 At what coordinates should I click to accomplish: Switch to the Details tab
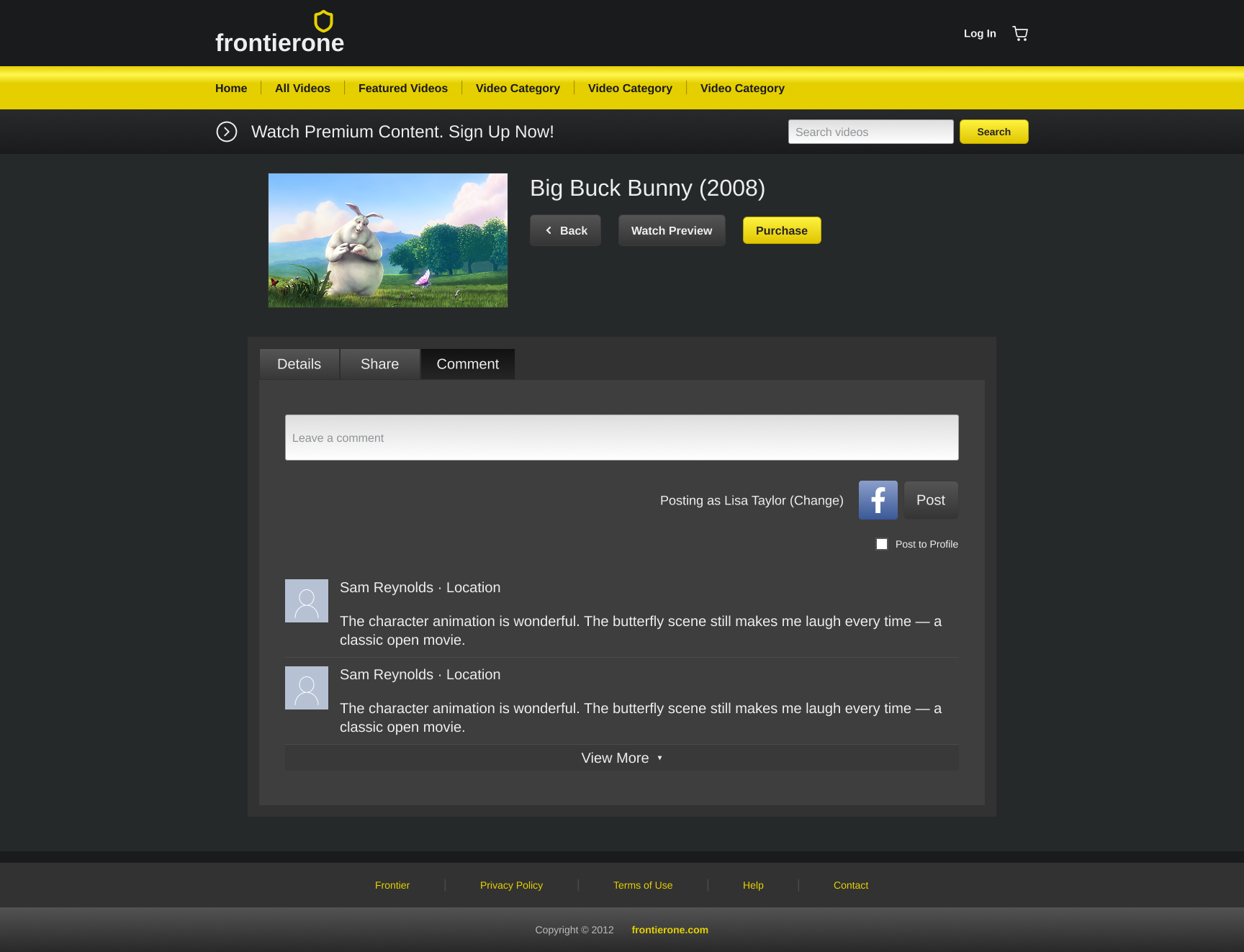click(x=299, y=364)
